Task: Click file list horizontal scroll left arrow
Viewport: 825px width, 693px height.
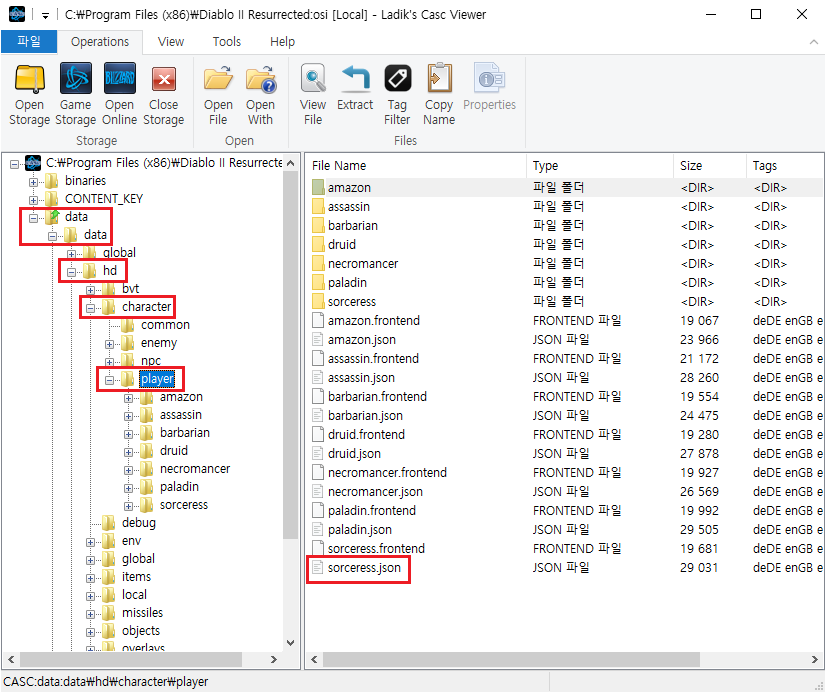Action: [314, 659]
